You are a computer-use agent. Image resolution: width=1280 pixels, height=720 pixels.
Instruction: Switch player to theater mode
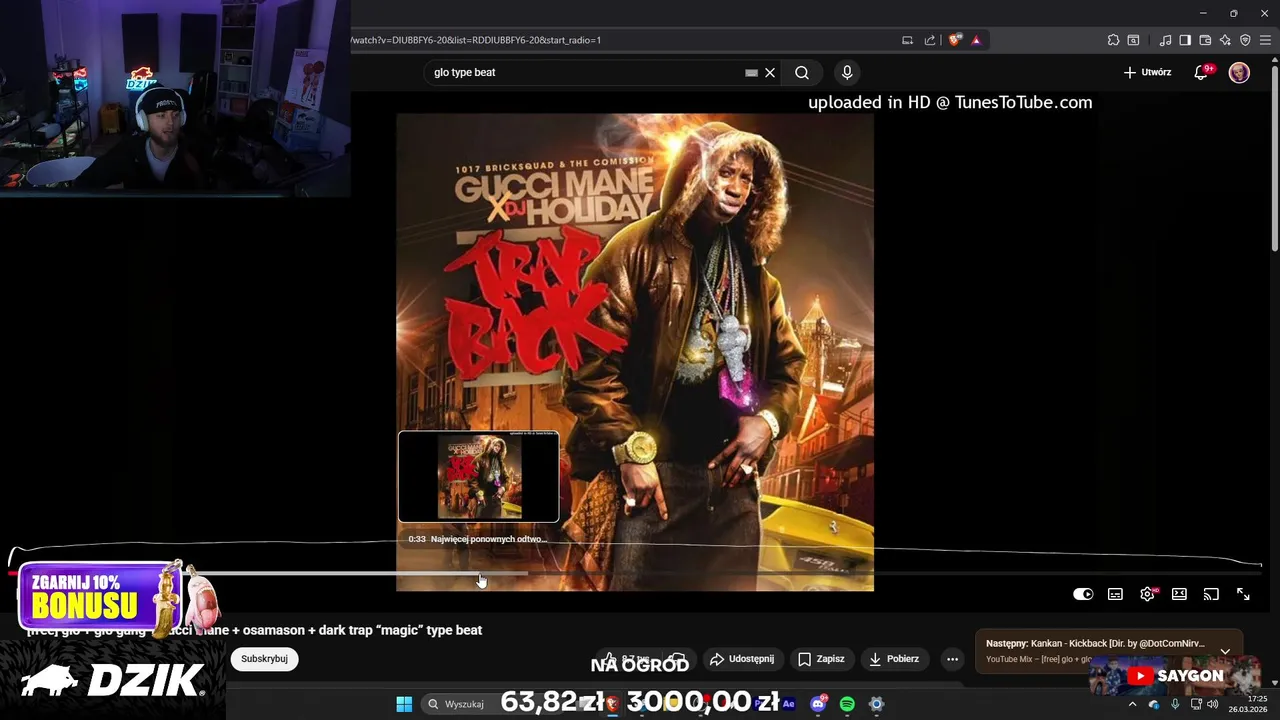1179,594
